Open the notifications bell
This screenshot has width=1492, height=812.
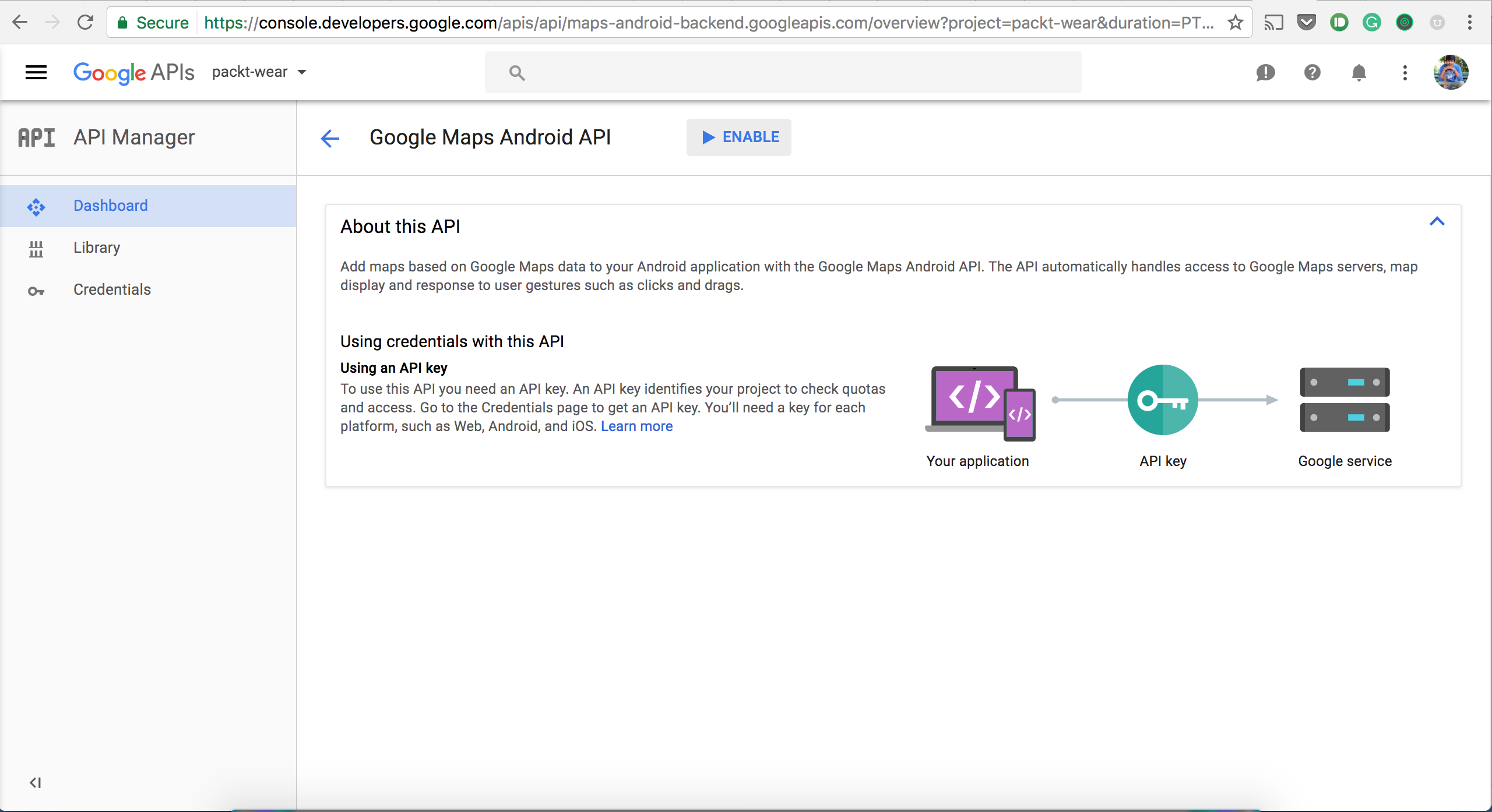click(1359, 72)
